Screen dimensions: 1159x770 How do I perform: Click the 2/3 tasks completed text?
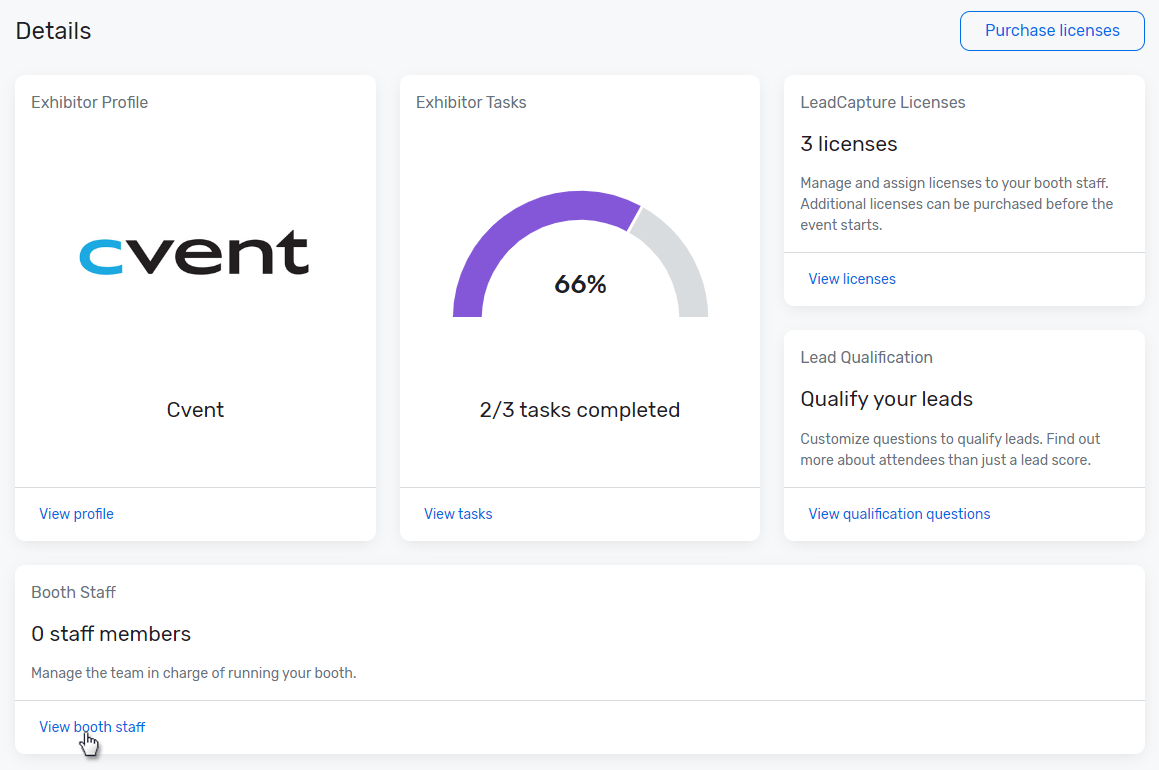[580, 410]
